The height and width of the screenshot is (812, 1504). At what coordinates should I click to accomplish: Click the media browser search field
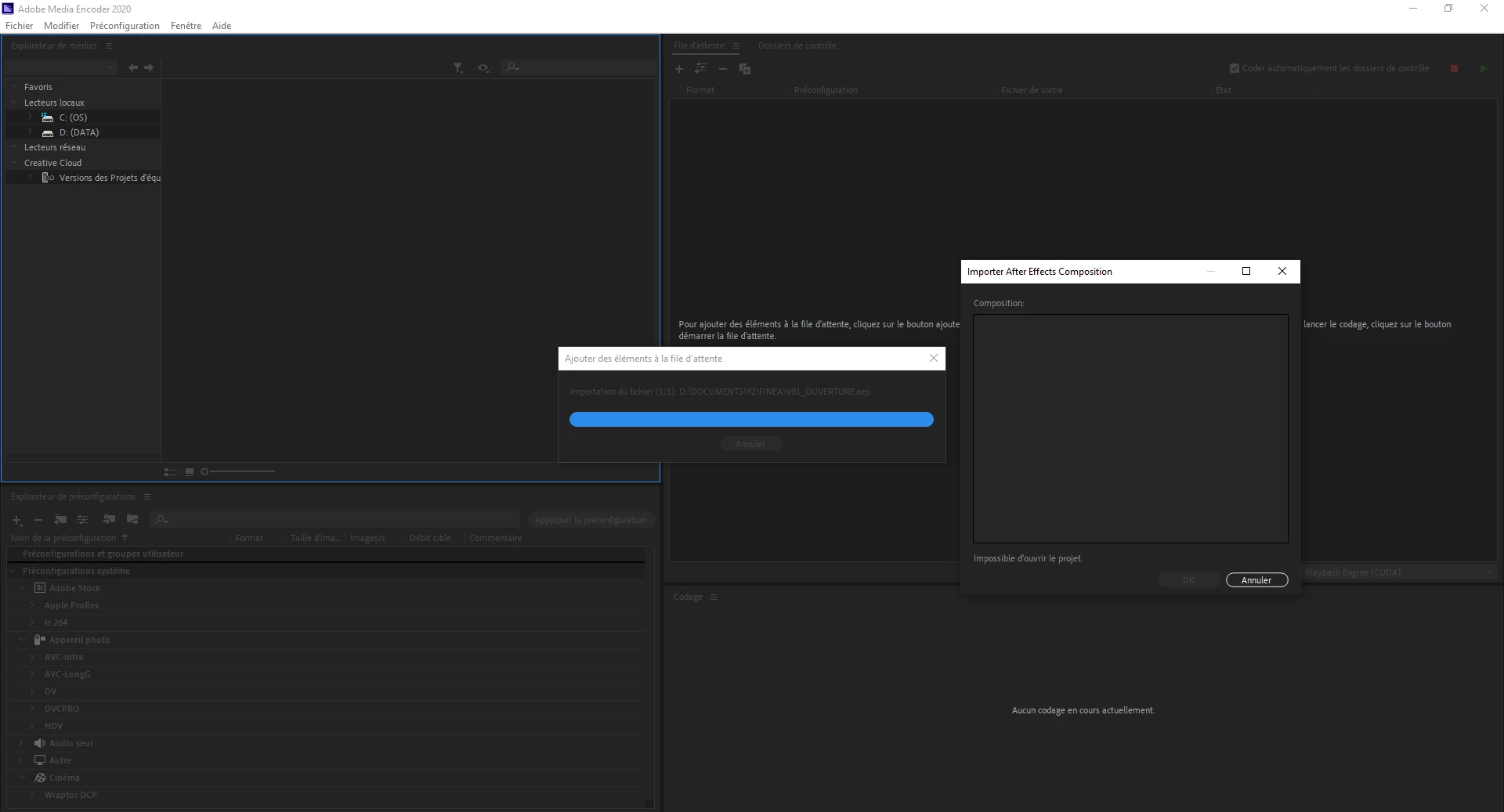point(580,68)
